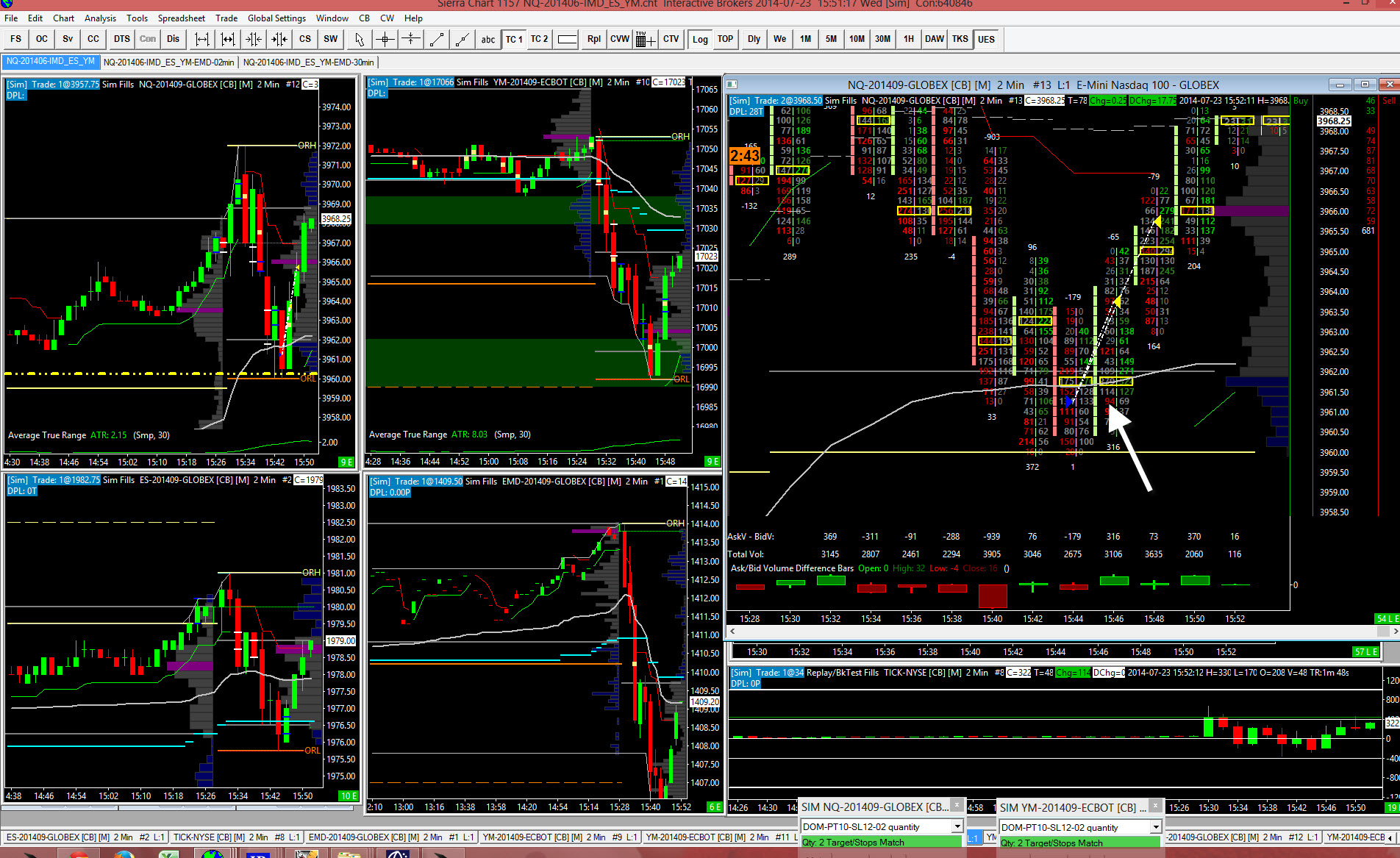Pick the line drawing tool
1400x858 pixels.
(437, 39)
